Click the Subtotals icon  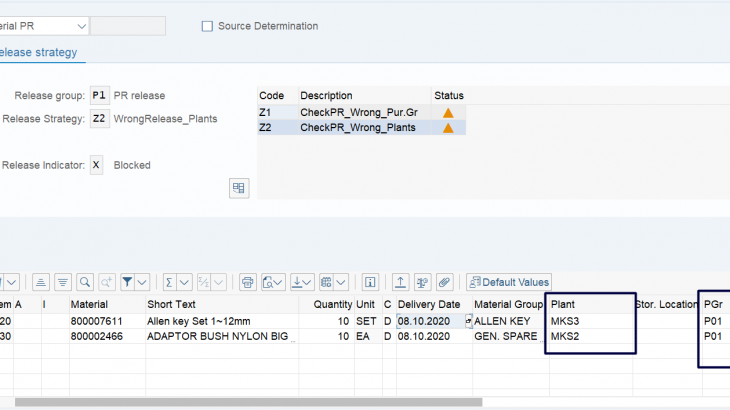204,282
